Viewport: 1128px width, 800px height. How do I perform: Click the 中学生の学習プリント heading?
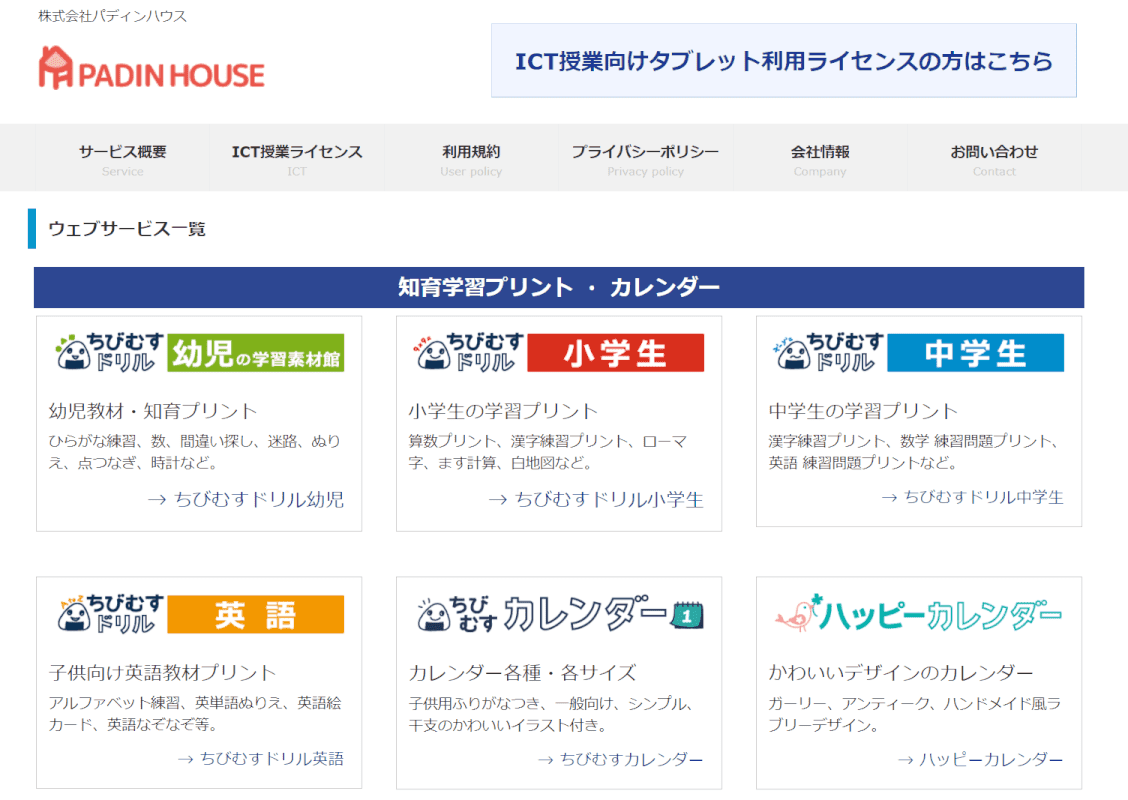(863, 411)
